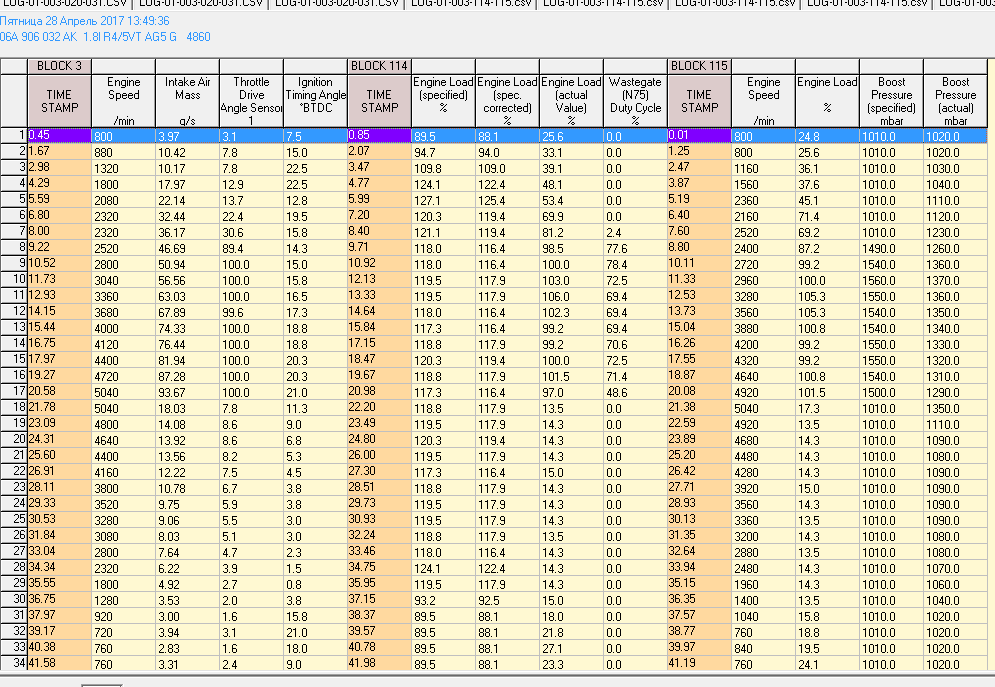Select the Boost Pressure (actual) column header
995x687 pixels.
pos(956,101)
